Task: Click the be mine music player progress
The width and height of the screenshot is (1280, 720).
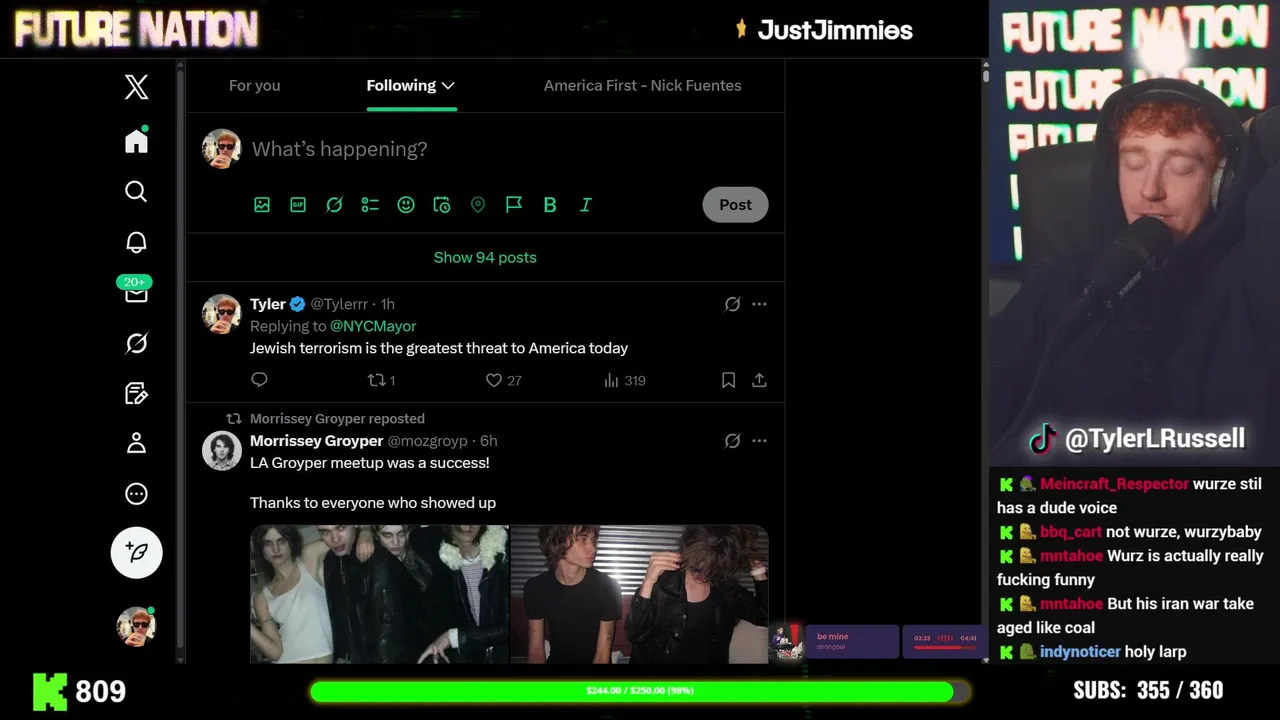Action: [945, 648]
